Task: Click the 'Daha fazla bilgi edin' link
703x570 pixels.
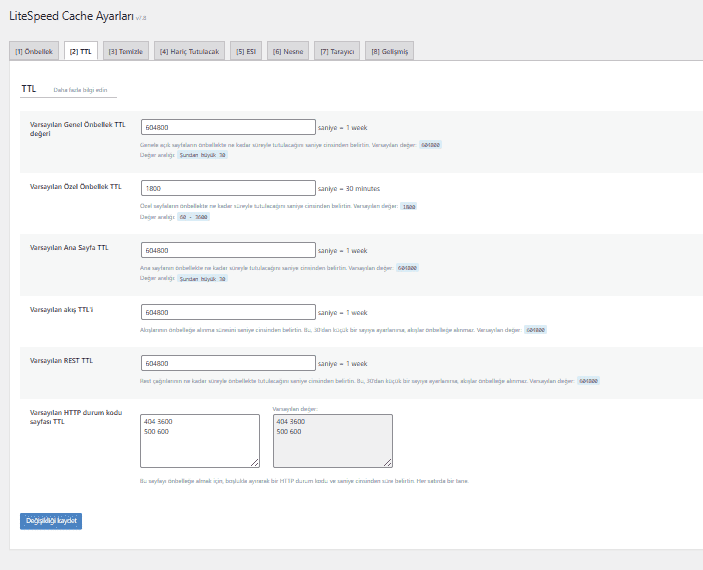Action: tap(80, 89)
